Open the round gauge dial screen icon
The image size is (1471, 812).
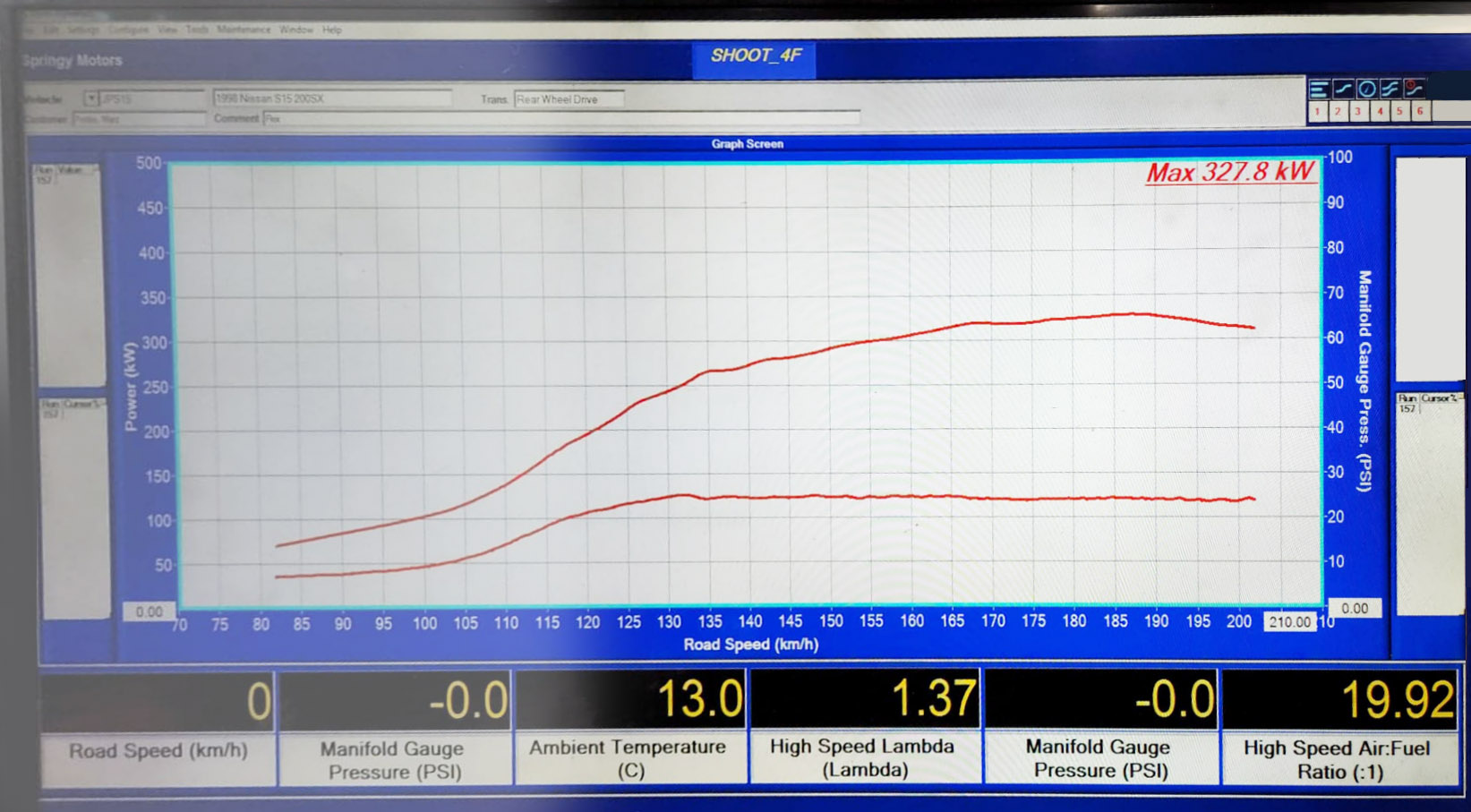(1366, 89)
